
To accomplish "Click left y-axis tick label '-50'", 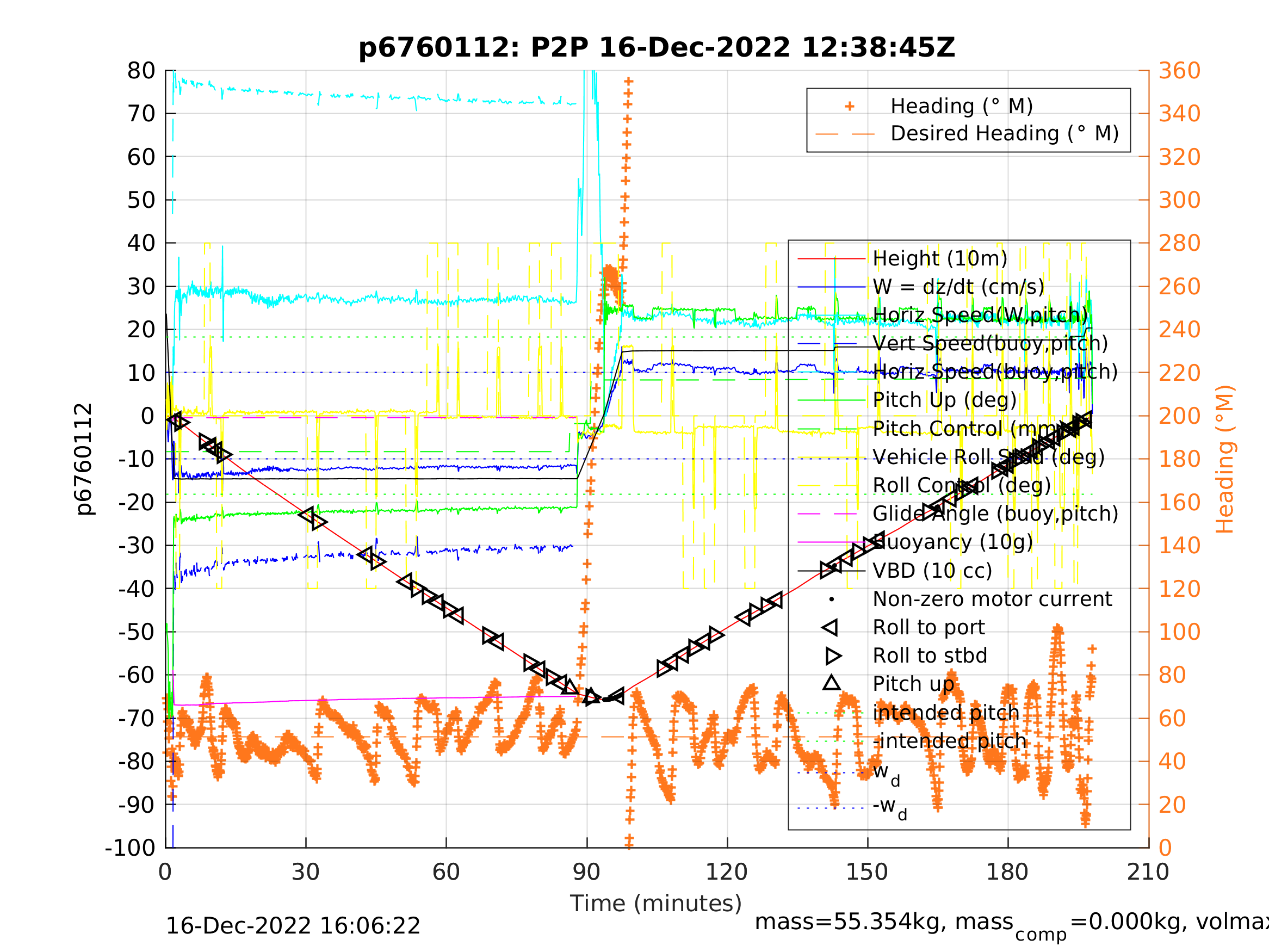I will click(x=137, y=632).
